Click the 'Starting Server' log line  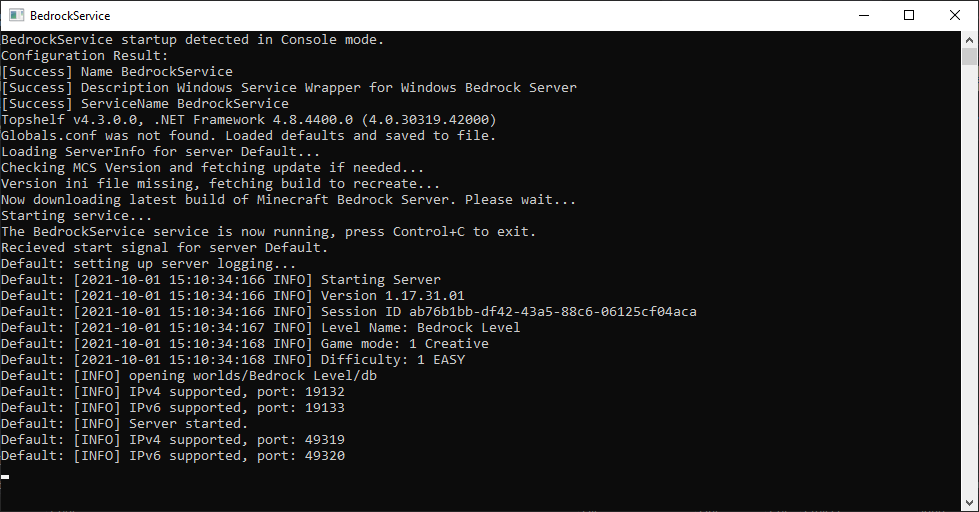(221, 280)
